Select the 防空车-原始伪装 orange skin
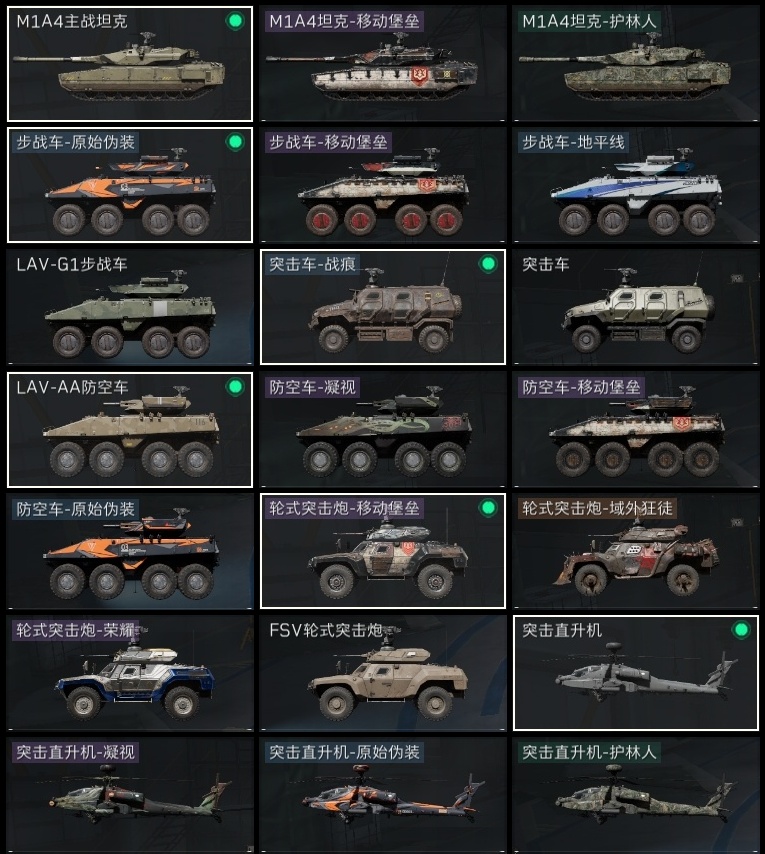The height and width of the screenshot is (854, 765). [130, 551]
